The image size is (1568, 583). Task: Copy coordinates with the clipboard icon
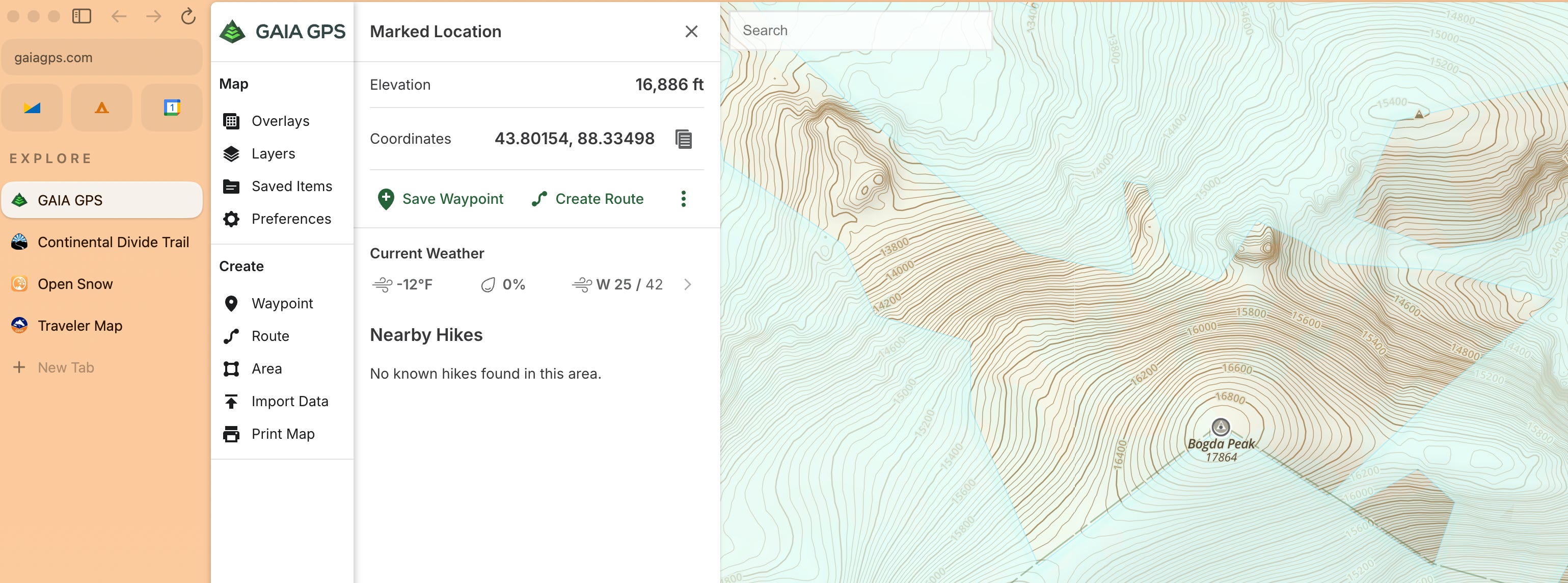click(684, 139)
